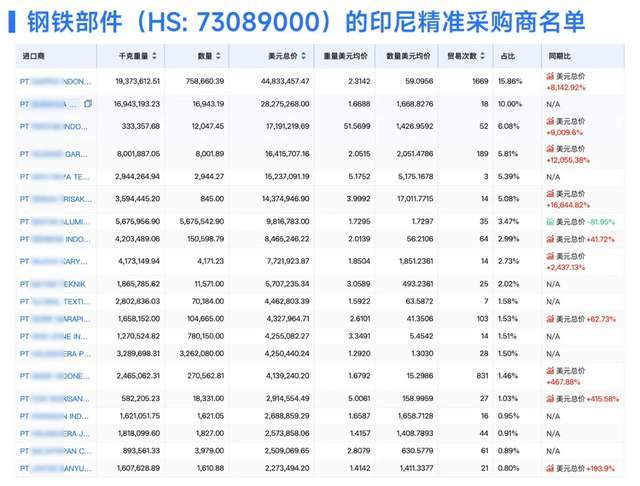Open importer link ending in RSAN...
This screenshot has height=486, width=640.
[x=55, y=399]
